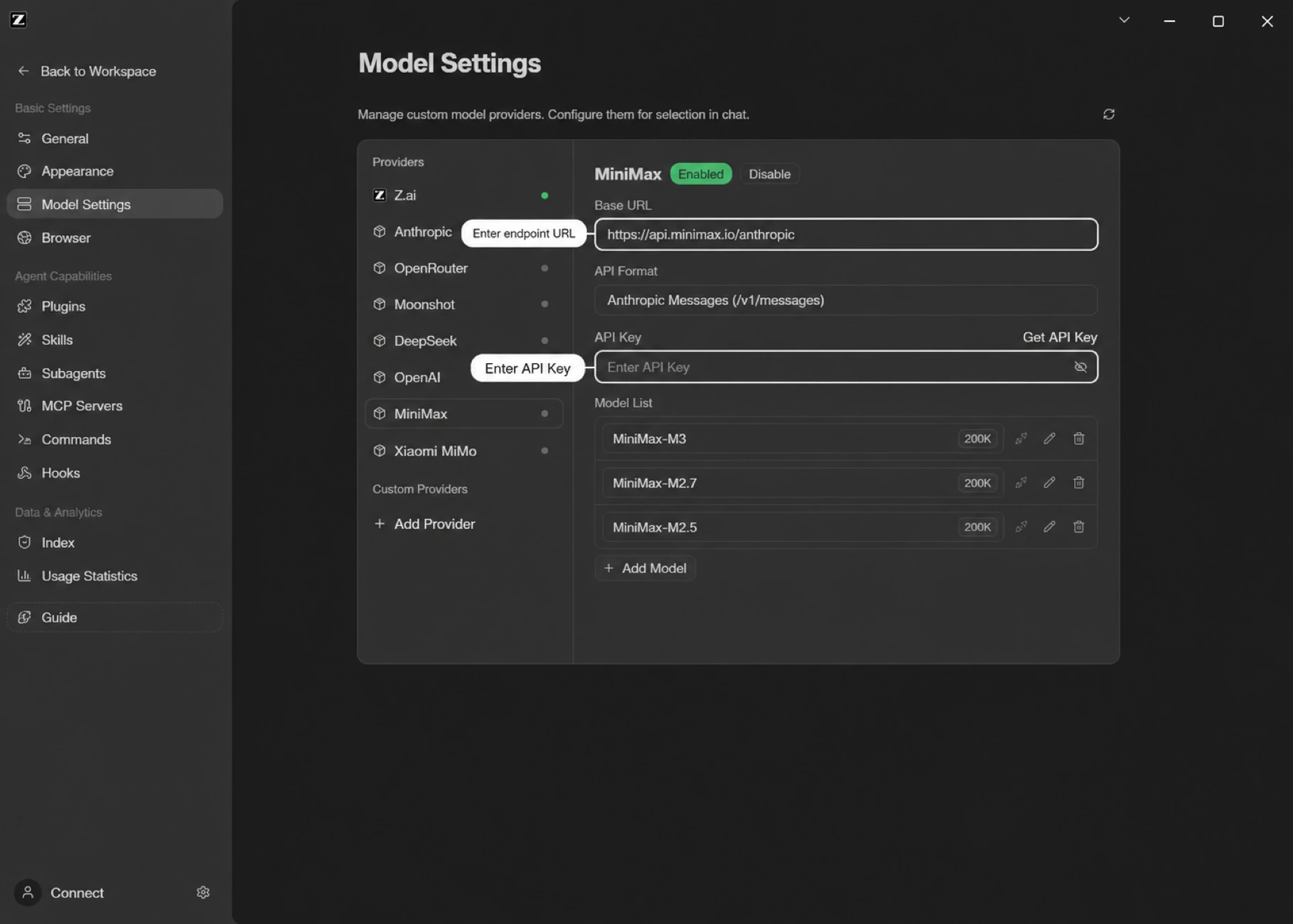Screen dimensions: 1293x924
Task: Click the Commands terminal icon
Action: [24, 439]
